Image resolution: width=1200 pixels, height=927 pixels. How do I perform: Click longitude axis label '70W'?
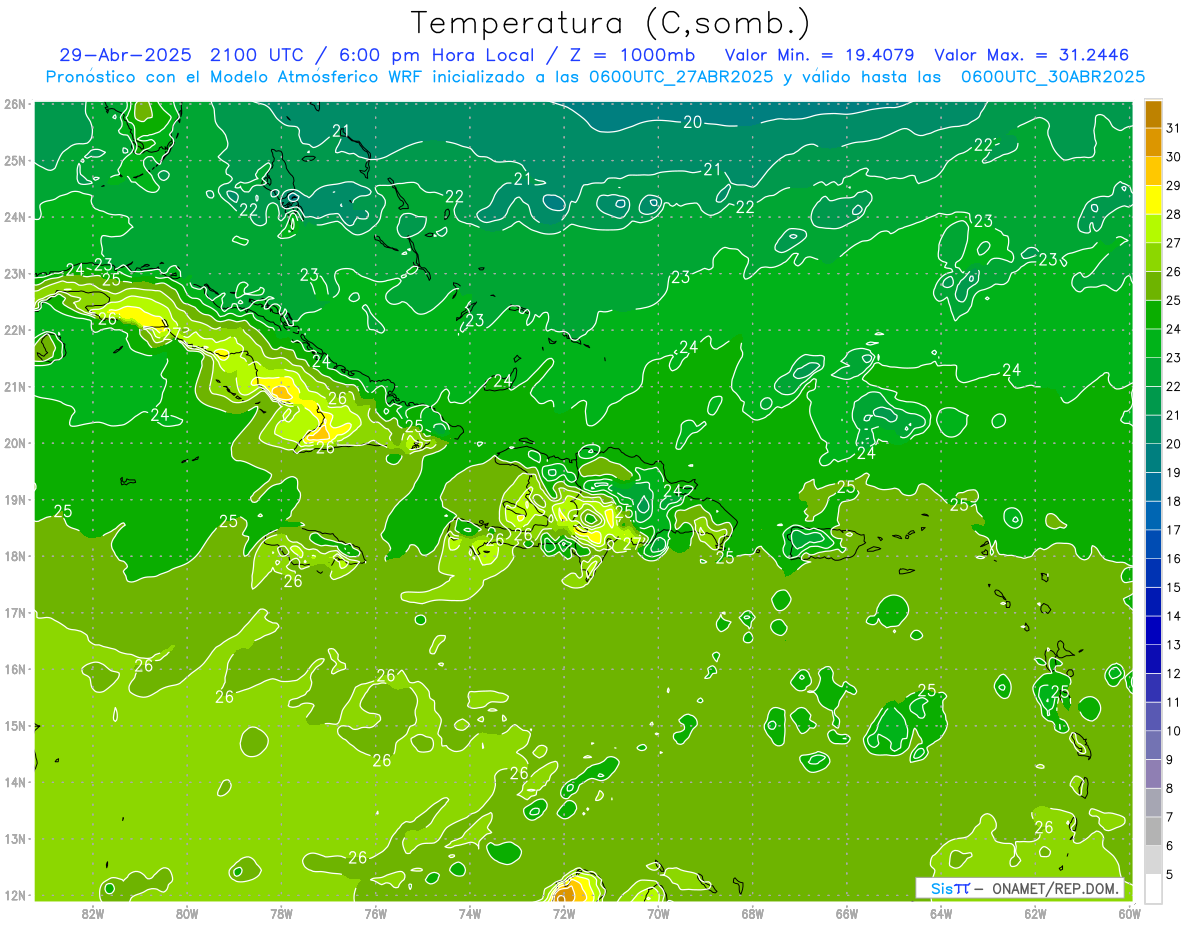(x=657, y=912)
